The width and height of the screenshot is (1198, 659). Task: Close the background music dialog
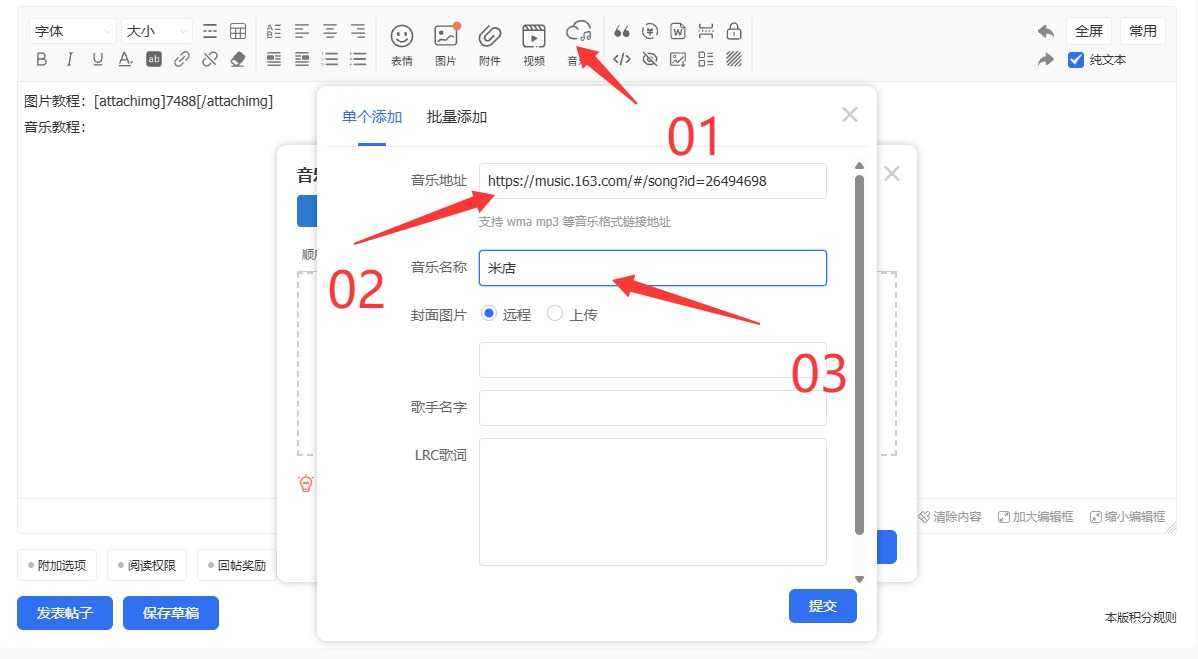click(892, 173)
